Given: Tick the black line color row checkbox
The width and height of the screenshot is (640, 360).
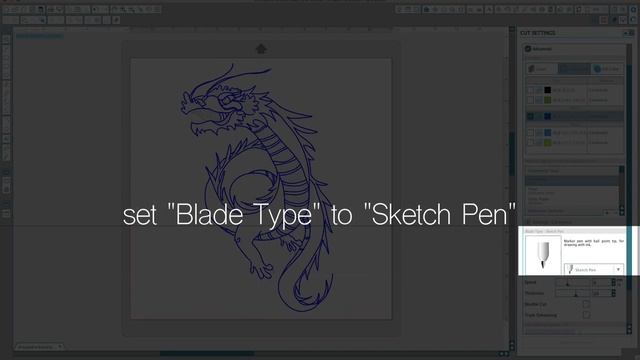Looking at the screenshot, I should (x=530, y=90).
